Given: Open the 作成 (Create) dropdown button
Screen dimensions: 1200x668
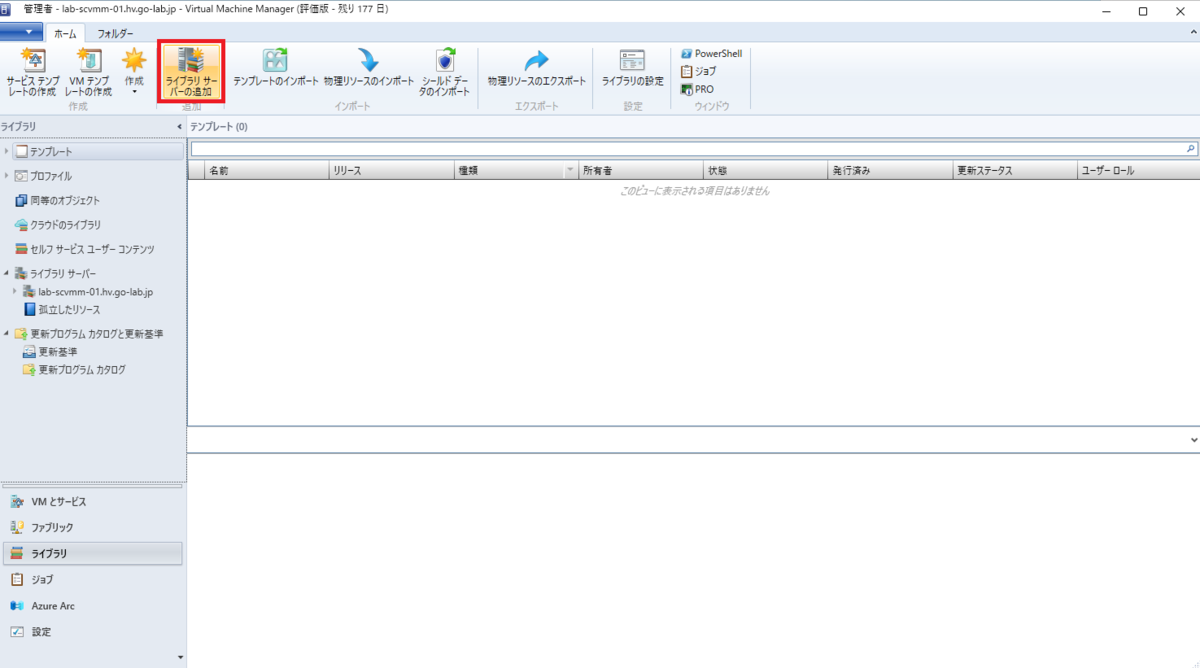Looking at the screenshot, I should tap(134, 71).
